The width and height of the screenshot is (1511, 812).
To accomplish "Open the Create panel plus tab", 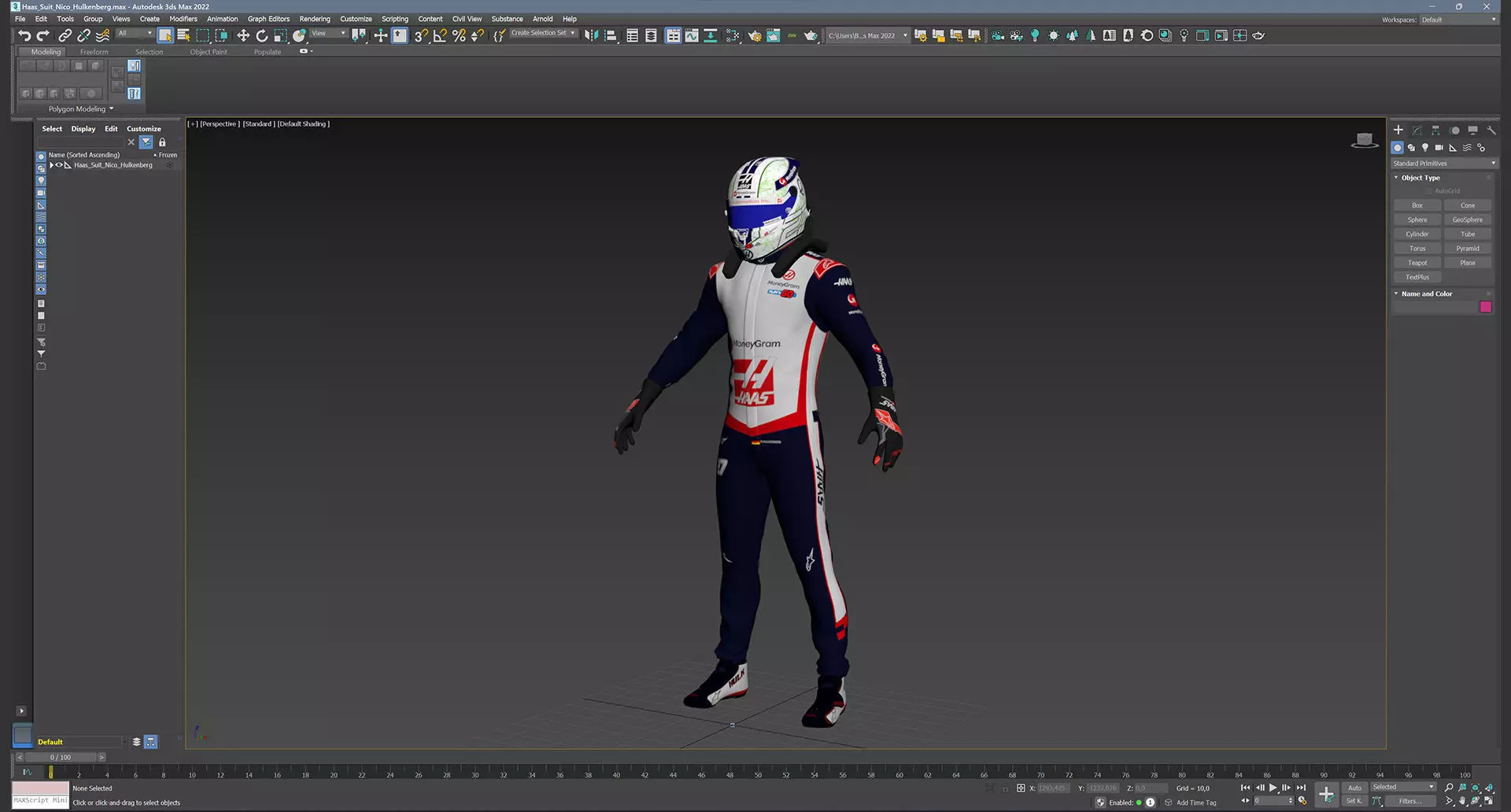I will click(x=1398, y=130).
